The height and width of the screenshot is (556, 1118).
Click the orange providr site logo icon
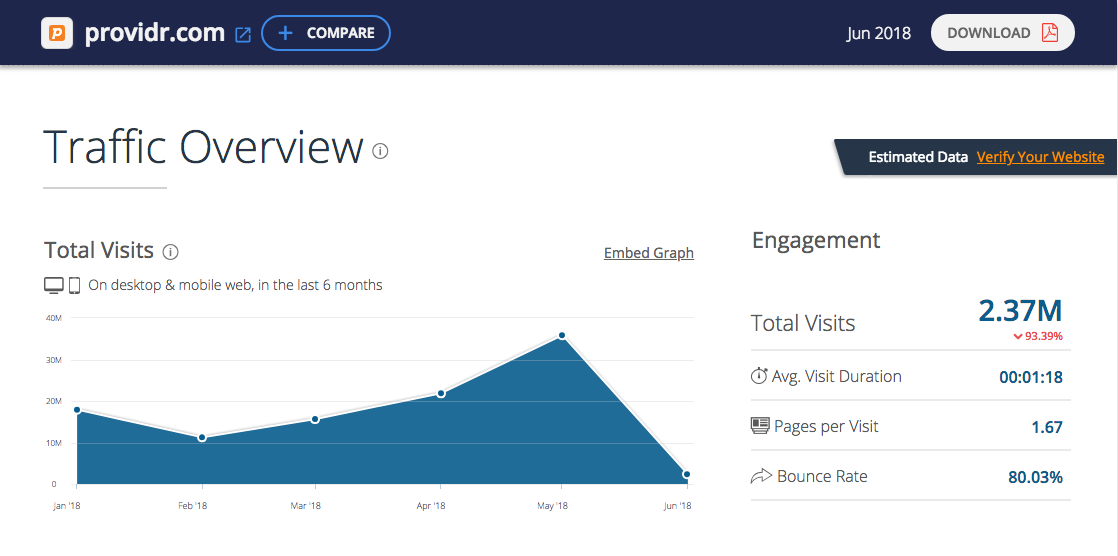click(x=58, y=33)
